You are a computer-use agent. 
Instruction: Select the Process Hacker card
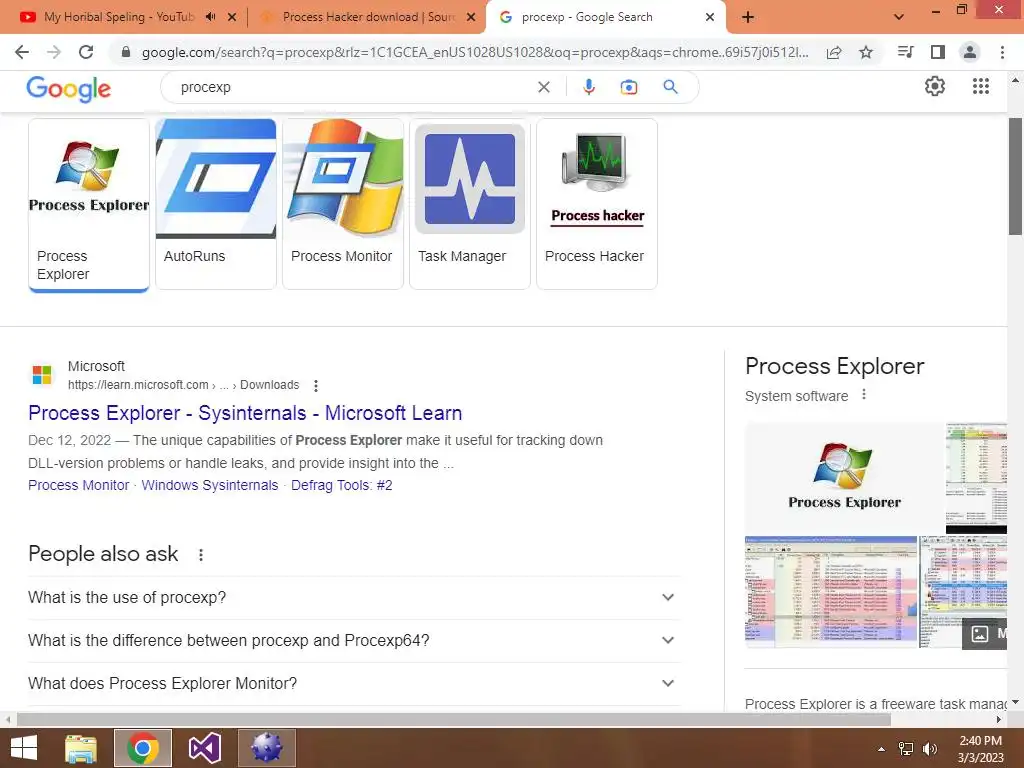pos(597,204)
